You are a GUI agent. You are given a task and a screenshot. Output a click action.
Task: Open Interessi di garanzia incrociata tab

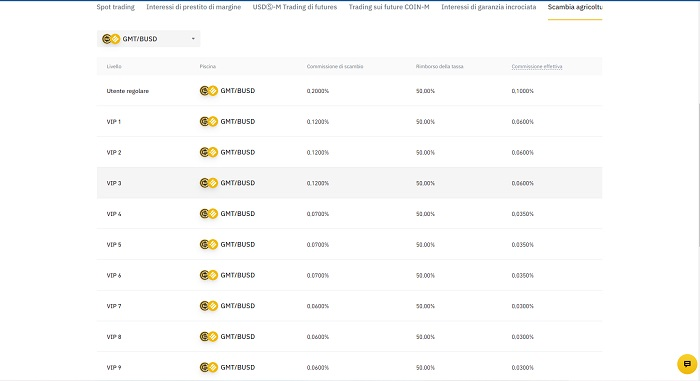[489, 7]
